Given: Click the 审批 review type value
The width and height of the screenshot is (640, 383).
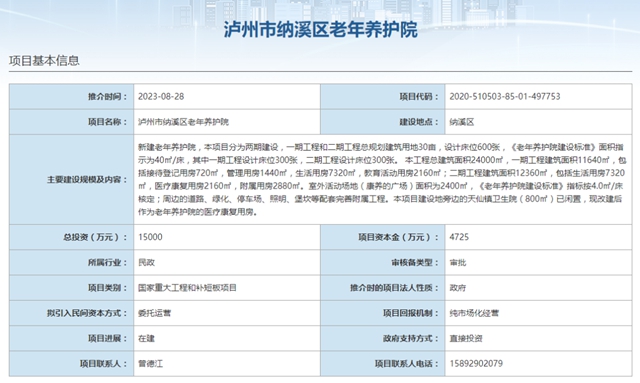Looking at the screenshot, I should pos(458,262).
